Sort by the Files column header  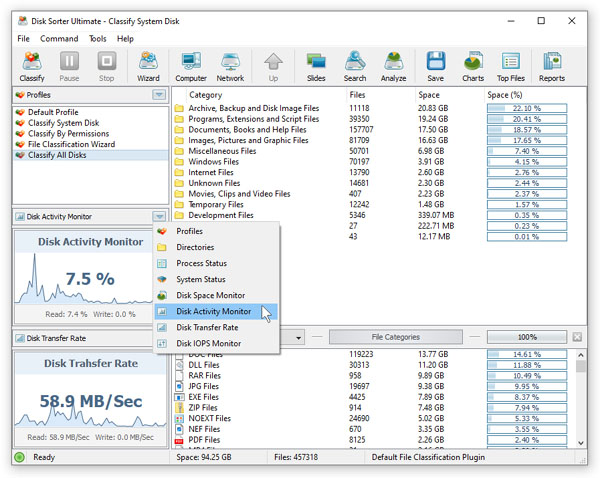(380, 95)
